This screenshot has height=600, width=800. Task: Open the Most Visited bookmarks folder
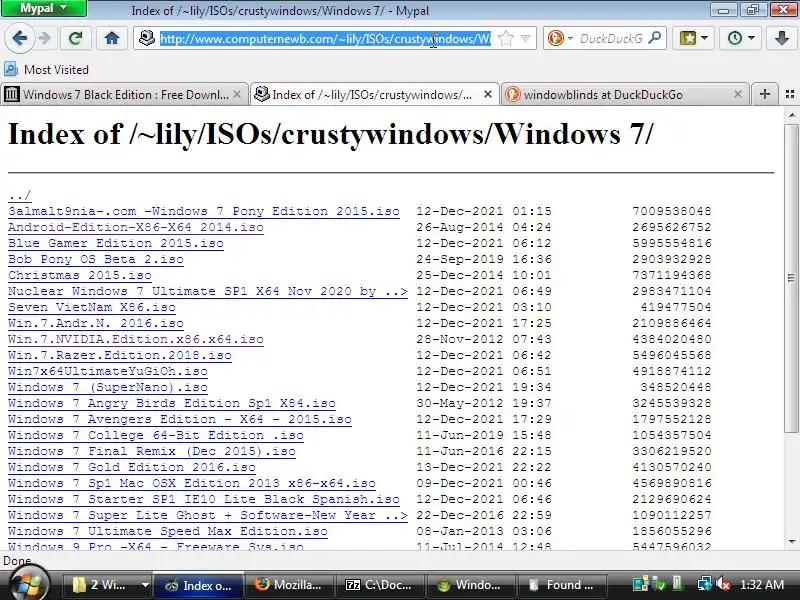click(46, 69)
